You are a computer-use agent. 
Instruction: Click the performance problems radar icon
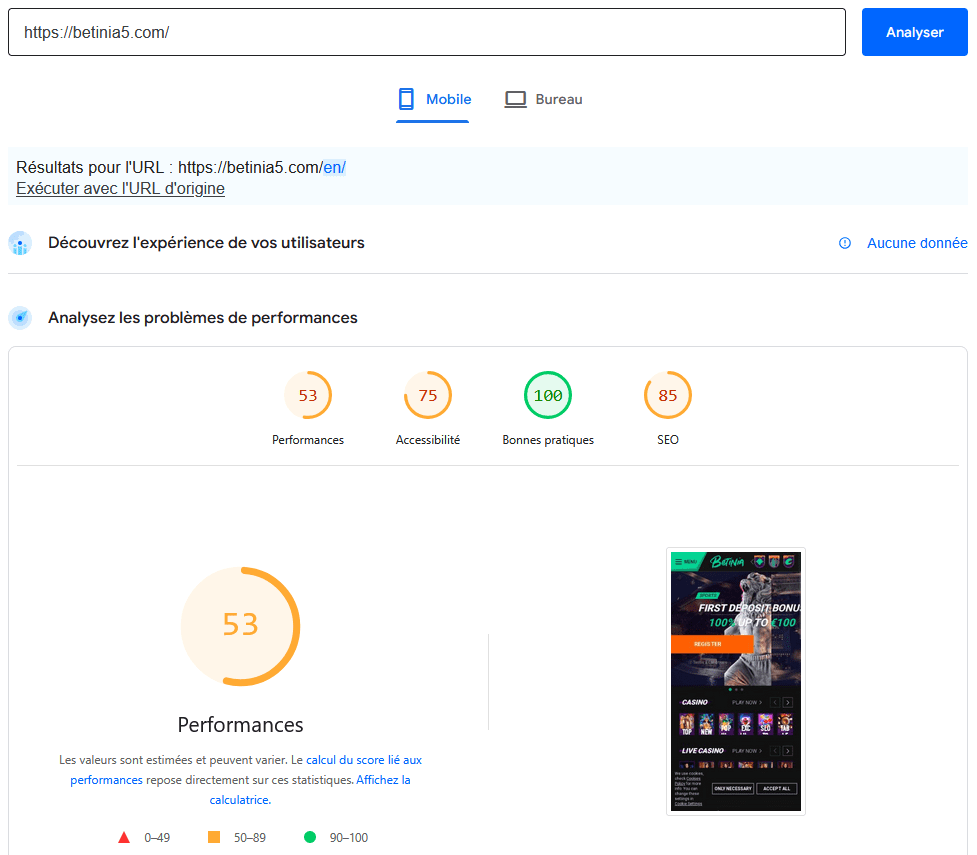[x=21, y=318]
